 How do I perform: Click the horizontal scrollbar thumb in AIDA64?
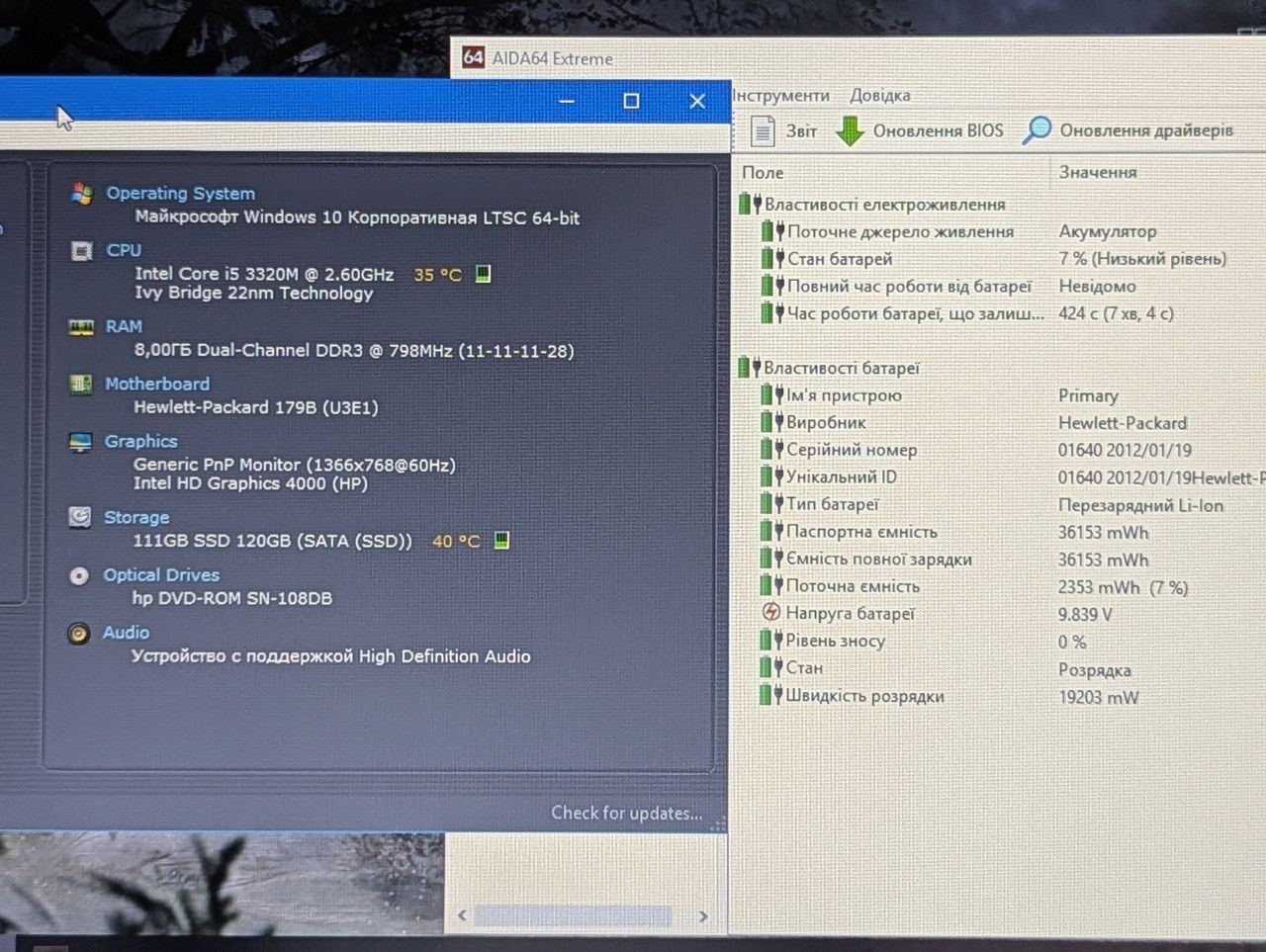[574, 916]
